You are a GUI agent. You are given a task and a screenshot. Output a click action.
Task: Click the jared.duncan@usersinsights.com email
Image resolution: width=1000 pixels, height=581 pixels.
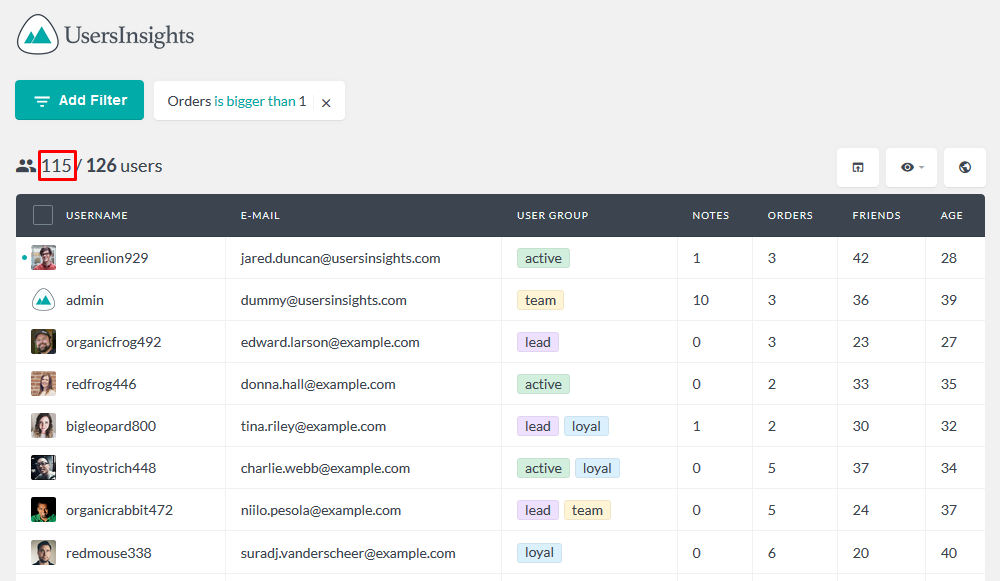[340, 258]
